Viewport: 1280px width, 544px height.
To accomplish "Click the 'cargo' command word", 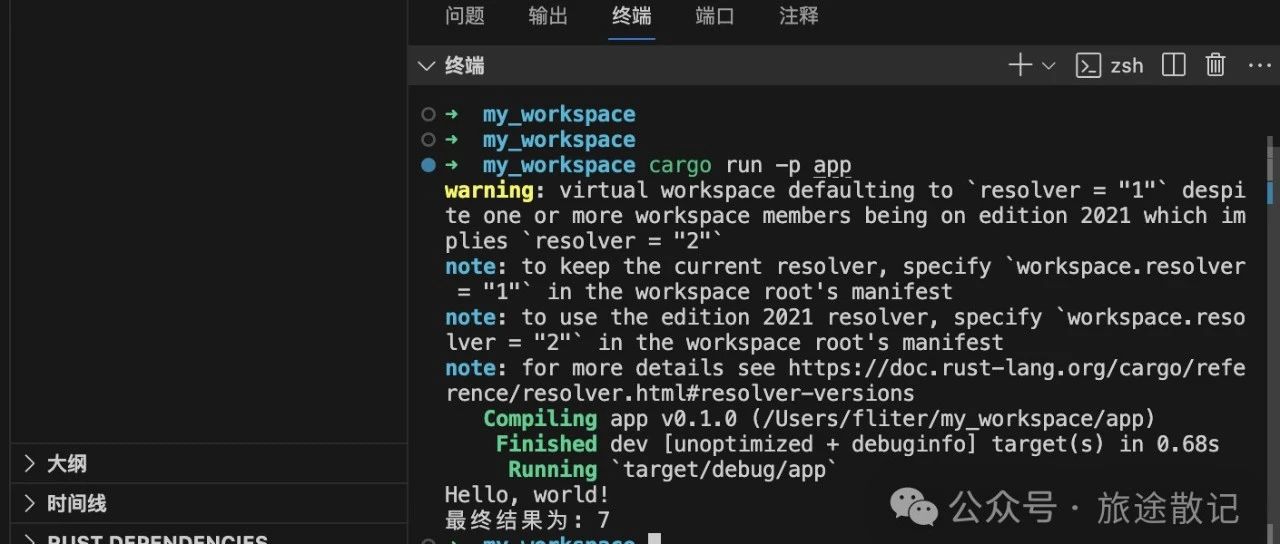I will tap(680, 165).
